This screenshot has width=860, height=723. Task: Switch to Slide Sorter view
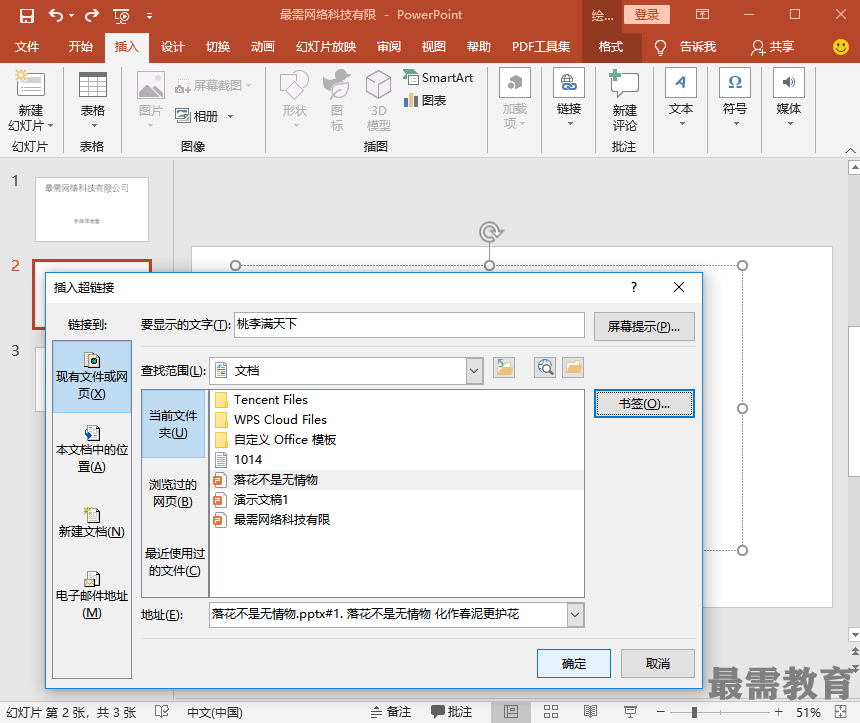coord(551,712)
